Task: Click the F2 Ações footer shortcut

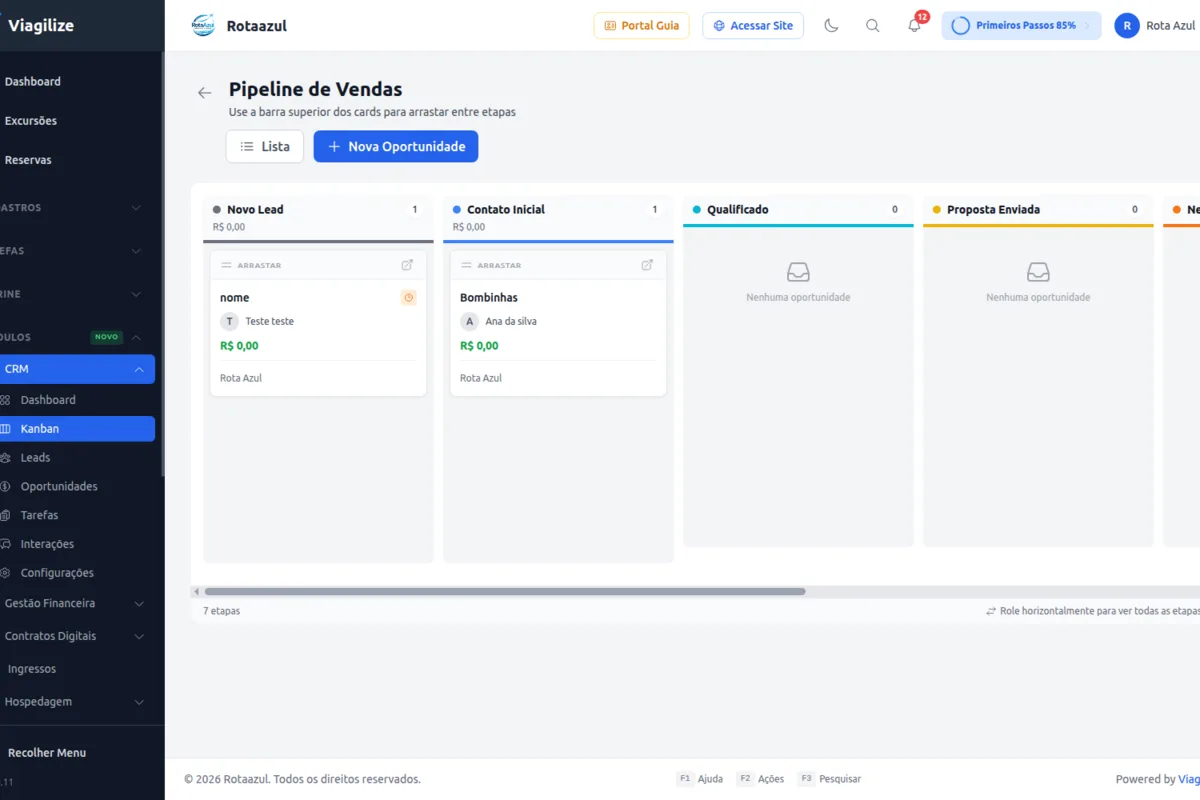Action: click(760, 779)
